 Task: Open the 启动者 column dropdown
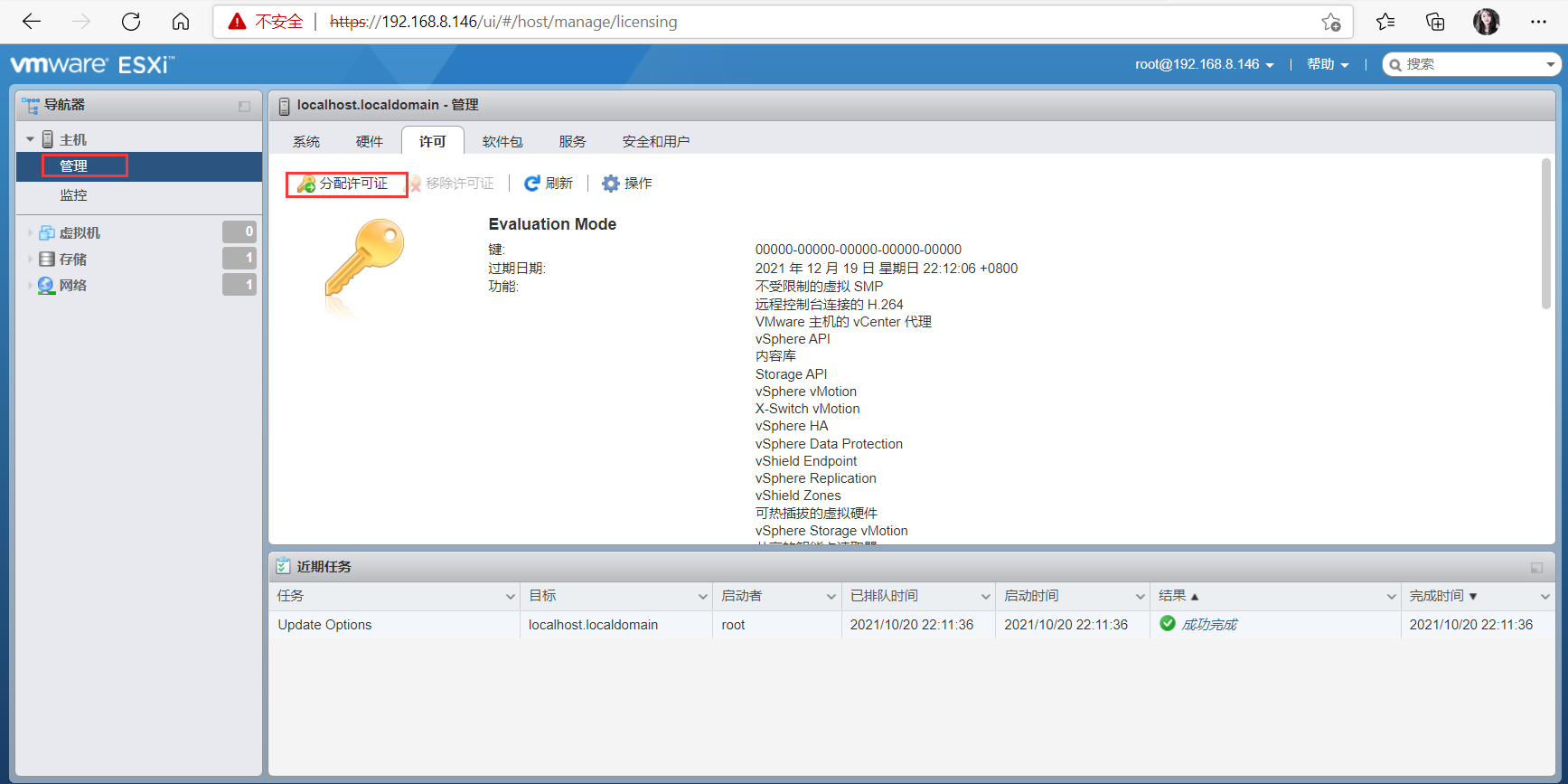pos(831,596)
